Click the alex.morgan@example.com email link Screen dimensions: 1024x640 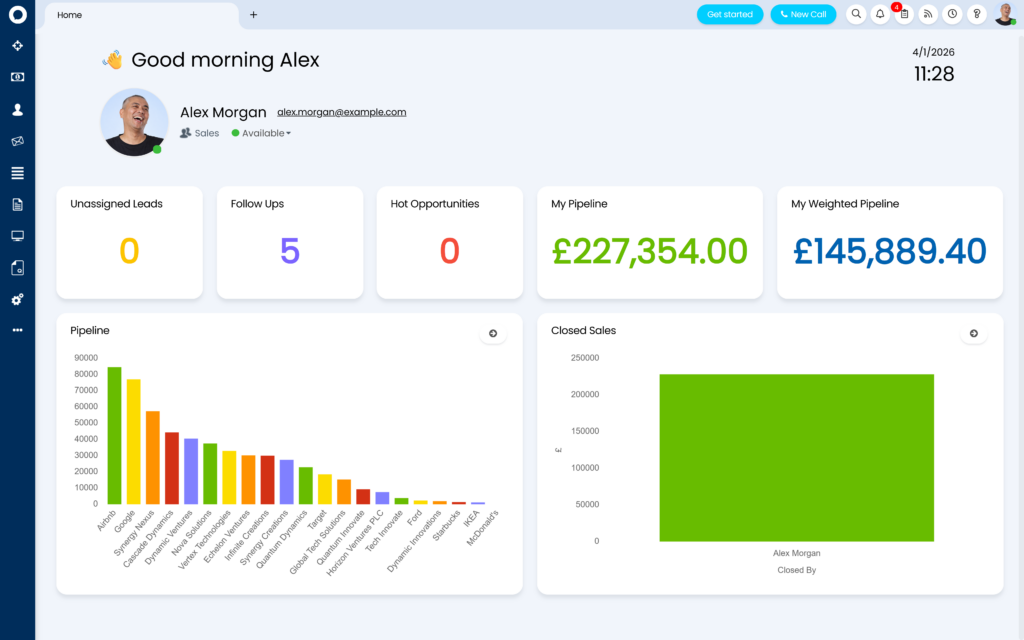(x=341, y=113)
